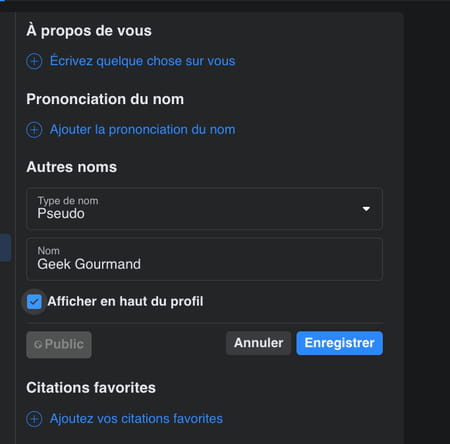Click the Citations favorites section heading
Image resolution: width=450 pixels, height=444 pixels.
pos(91,388)
